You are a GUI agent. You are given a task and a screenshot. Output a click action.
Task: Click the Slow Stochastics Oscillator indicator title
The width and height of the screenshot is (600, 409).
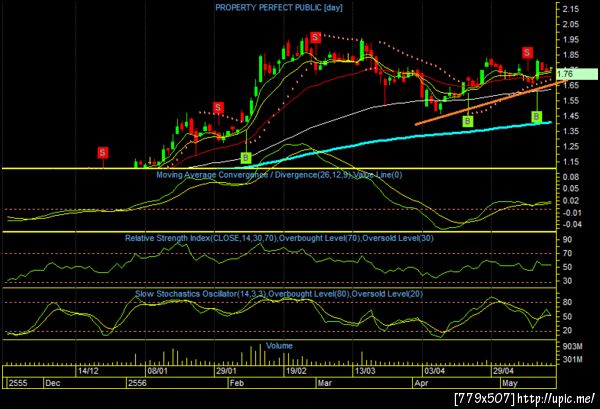click(x=279, y=294)
